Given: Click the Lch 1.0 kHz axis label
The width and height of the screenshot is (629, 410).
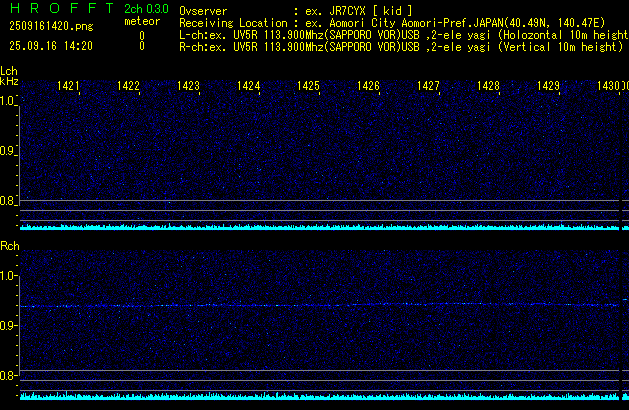Looking at the screenshot, I should coord(8,101).
